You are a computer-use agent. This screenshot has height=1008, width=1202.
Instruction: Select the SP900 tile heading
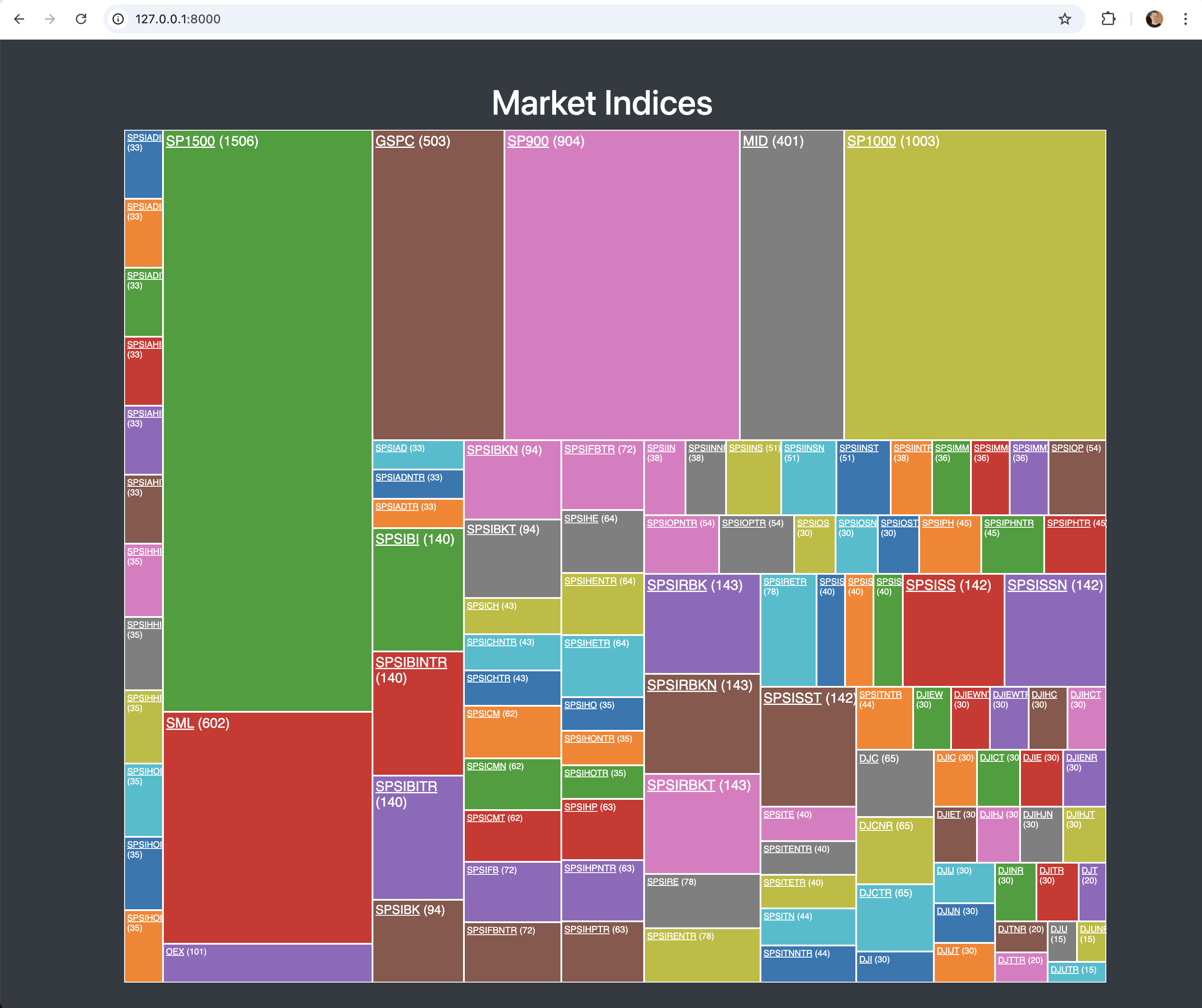528,141
